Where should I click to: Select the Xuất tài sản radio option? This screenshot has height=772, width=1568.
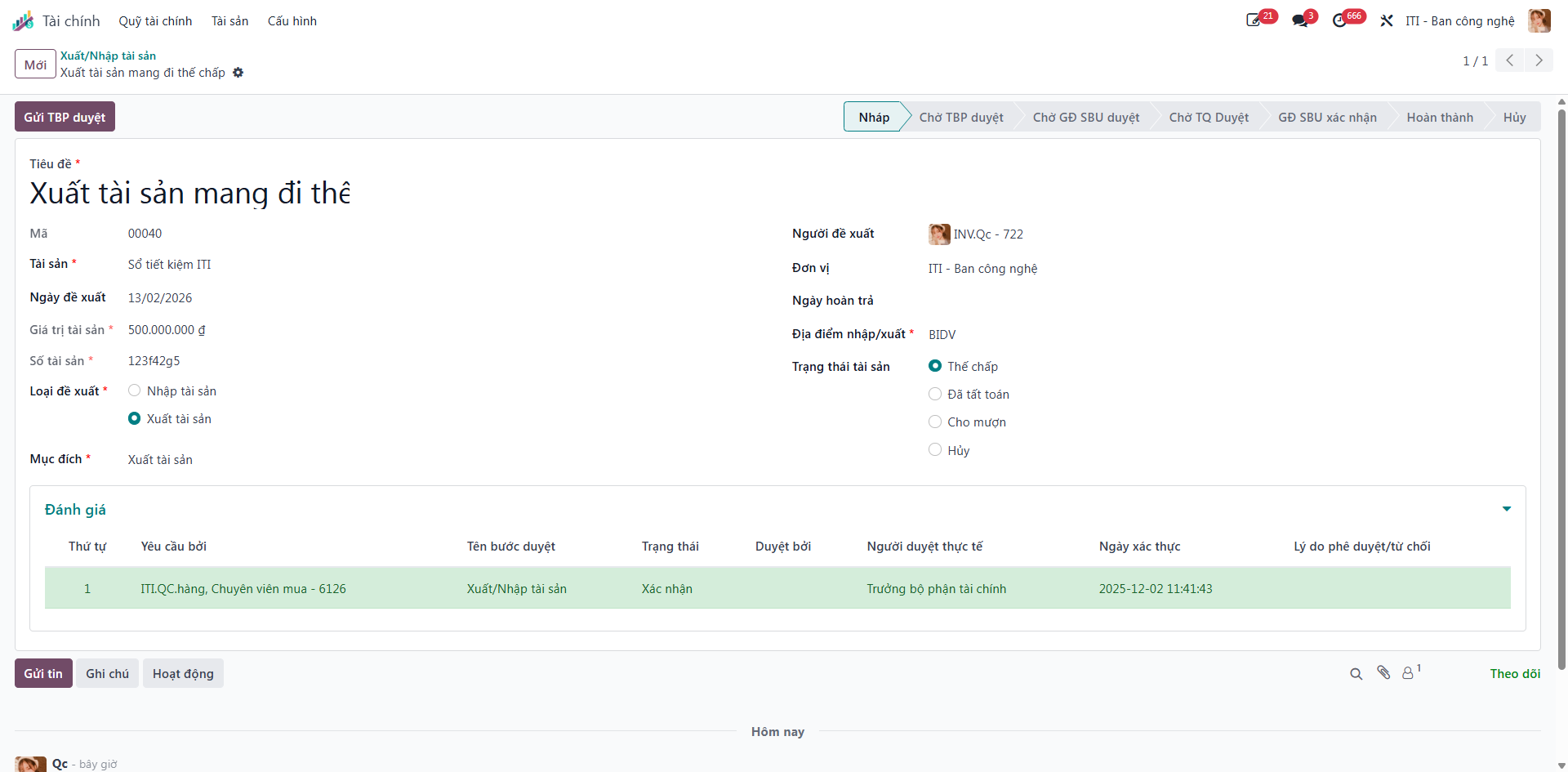click(x=135, y=418)
